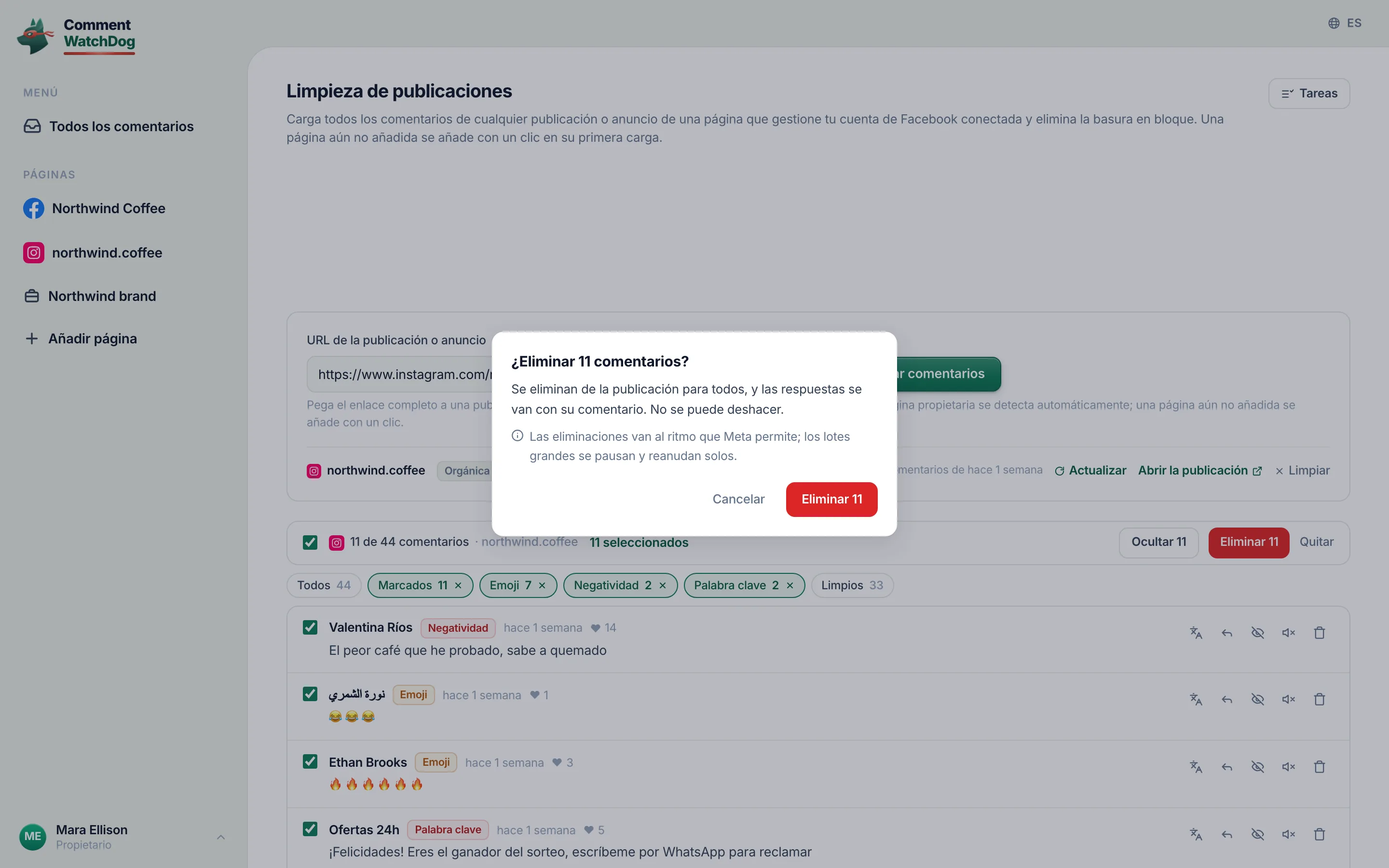
Task: Mute the author Ethan Brooks
Action: [1289, 767]
